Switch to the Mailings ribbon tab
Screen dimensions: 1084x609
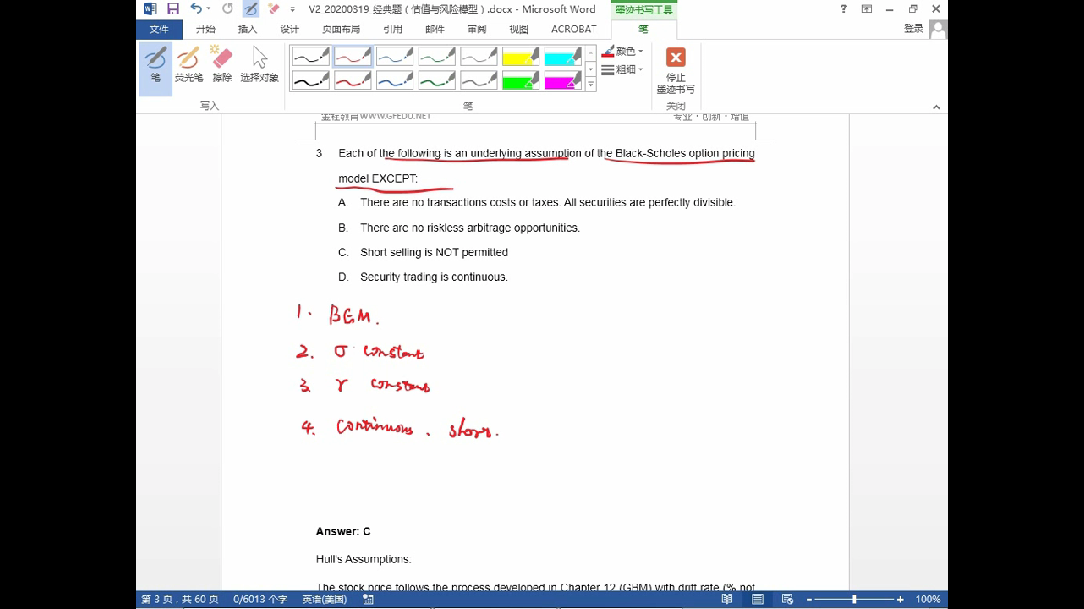(435, 29)
